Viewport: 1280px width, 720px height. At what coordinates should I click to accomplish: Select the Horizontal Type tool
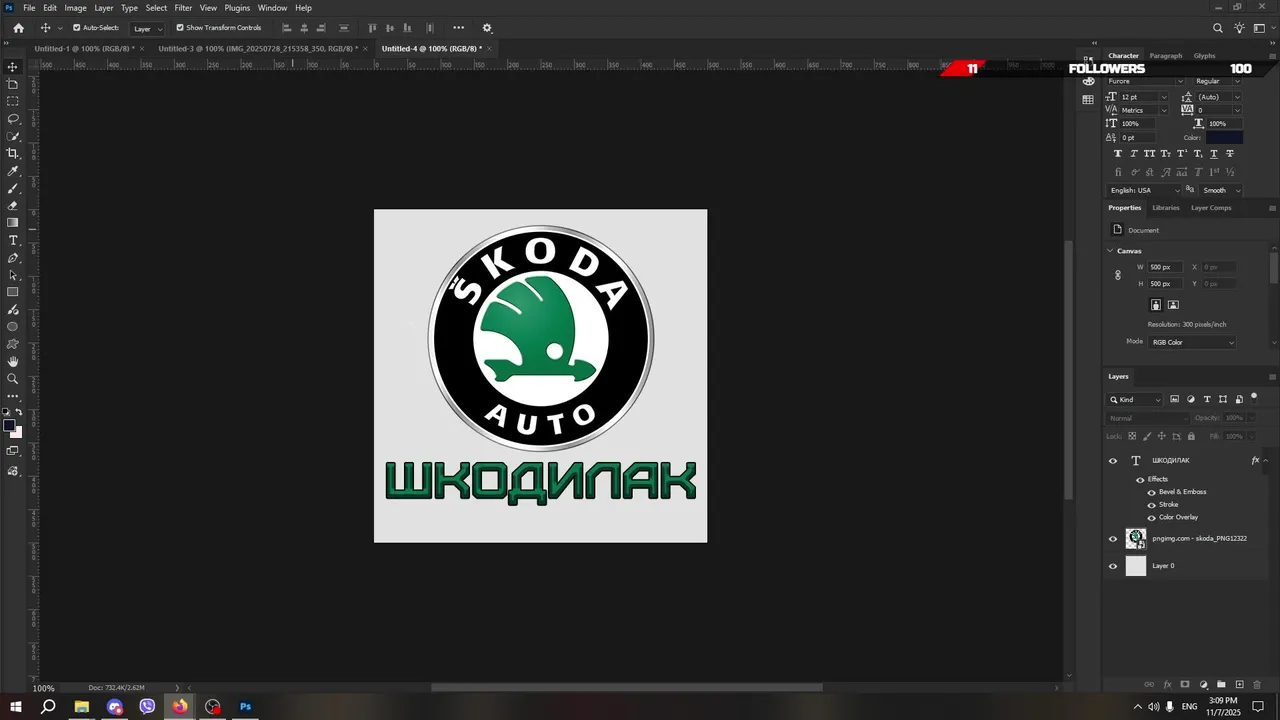13,240
